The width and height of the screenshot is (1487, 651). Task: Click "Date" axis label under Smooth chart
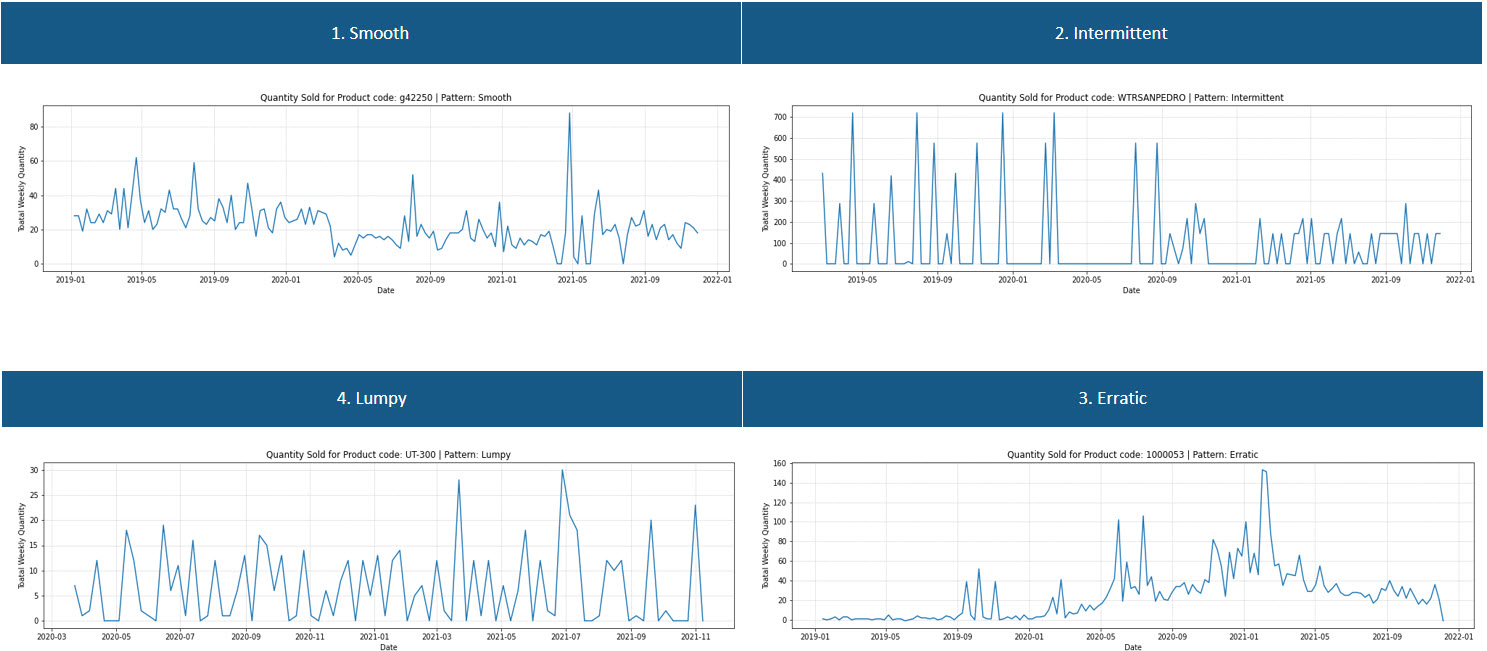click(386, 291)
